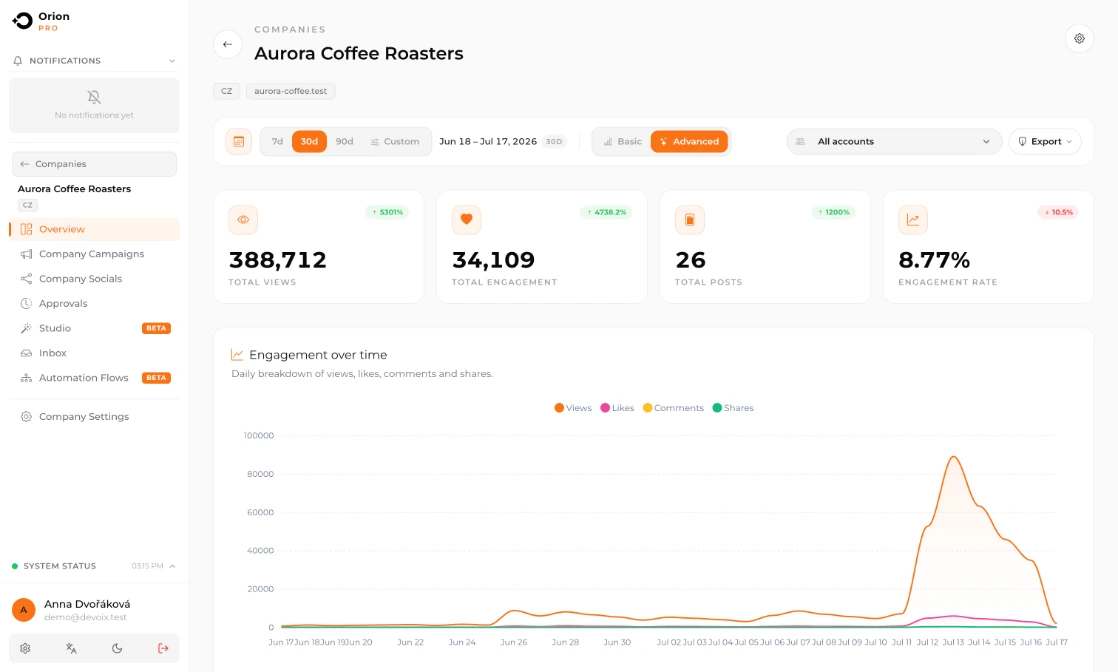Click the Views peak near Jul 13
The height and width of the screenshot is (672, 1118).
(953, 457)
